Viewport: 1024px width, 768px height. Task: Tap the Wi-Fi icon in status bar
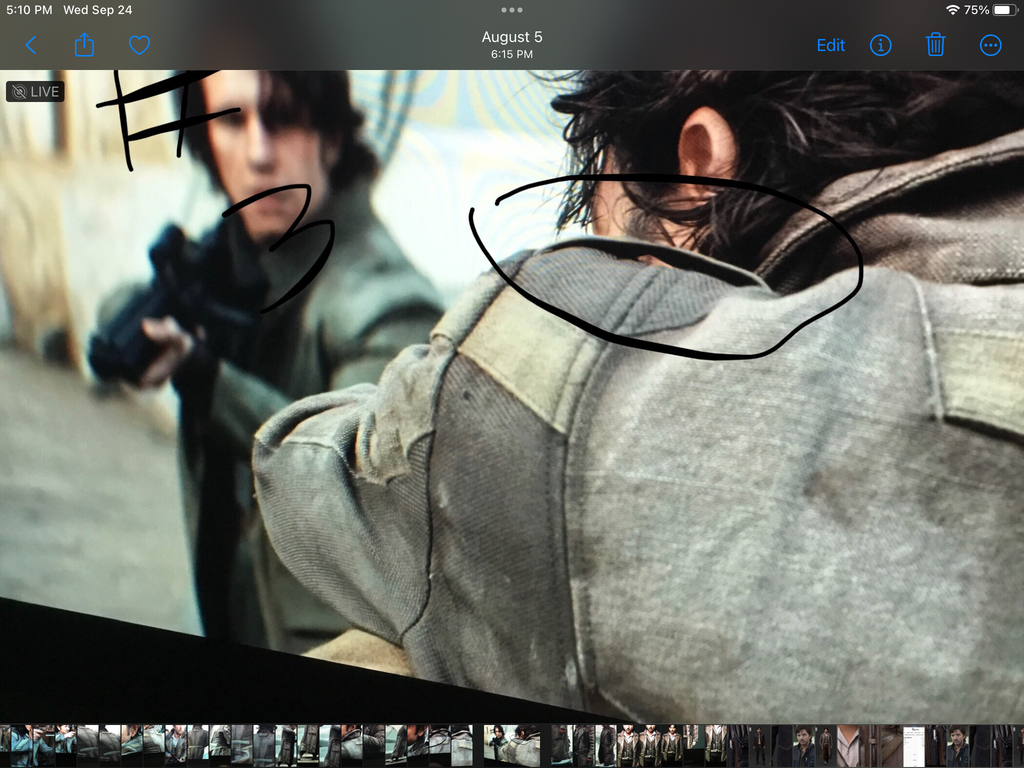coord(952,10)
